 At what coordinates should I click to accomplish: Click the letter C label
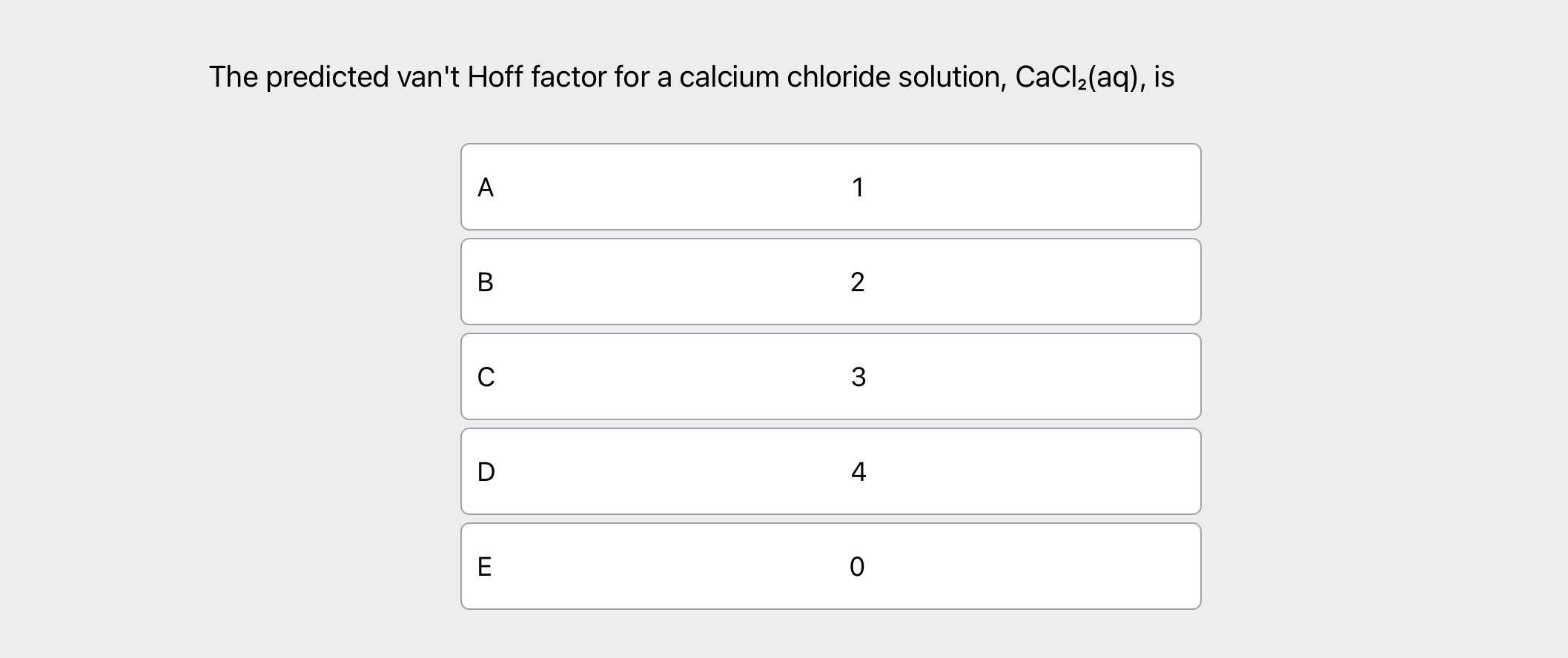coord(486,377)
